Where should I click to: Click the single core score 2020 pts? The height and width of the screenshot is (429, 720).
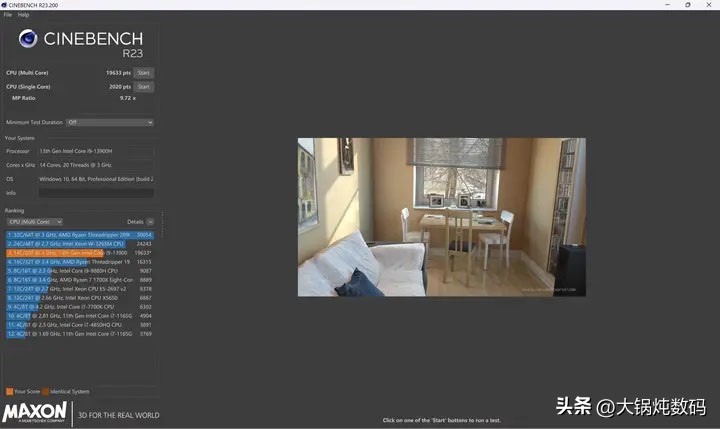click(x=120, y=87)
